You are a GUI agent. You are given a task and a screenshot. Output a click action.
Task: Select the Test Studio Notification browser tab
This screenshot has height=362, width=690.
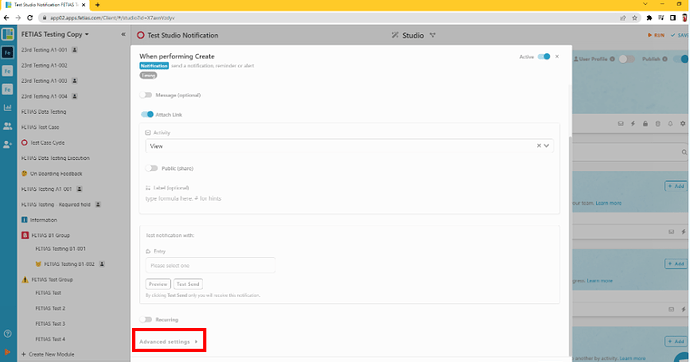point(45,5)
